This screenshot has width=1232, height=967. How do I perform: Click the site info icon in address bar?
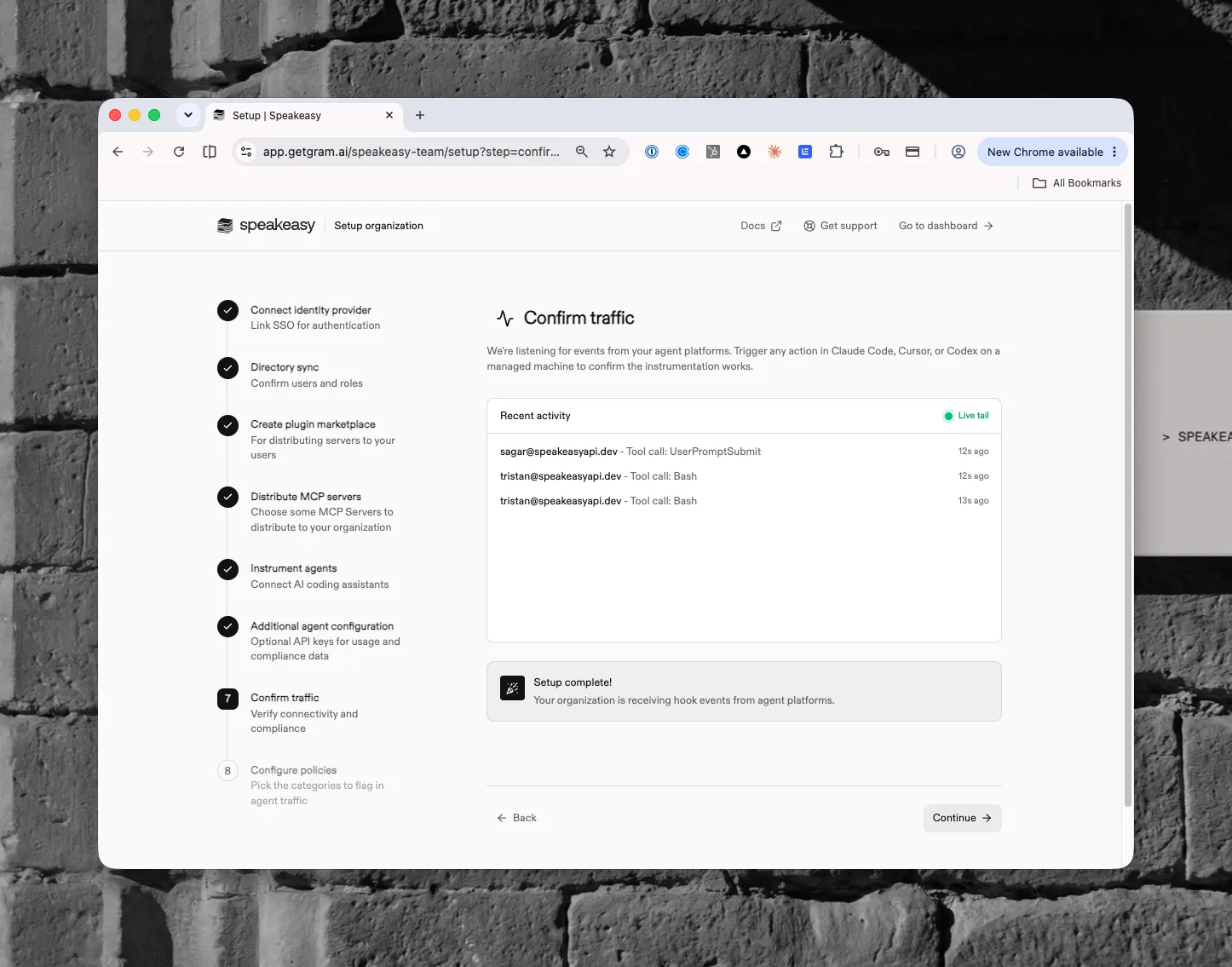pyautogui.click(x=246, y=152)
